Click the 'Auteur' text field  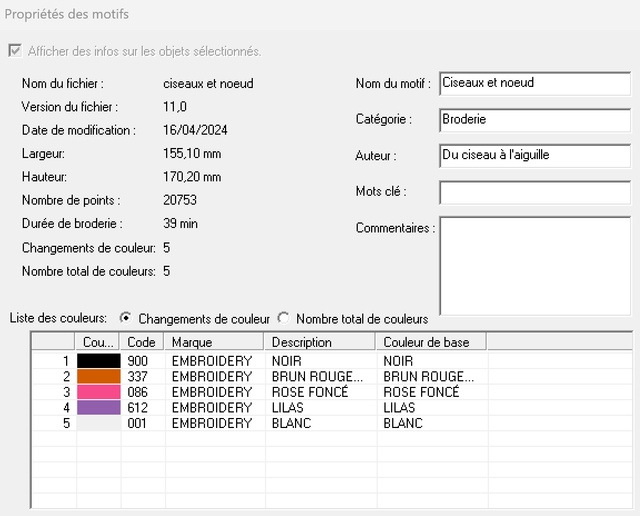tap(534, 155)
